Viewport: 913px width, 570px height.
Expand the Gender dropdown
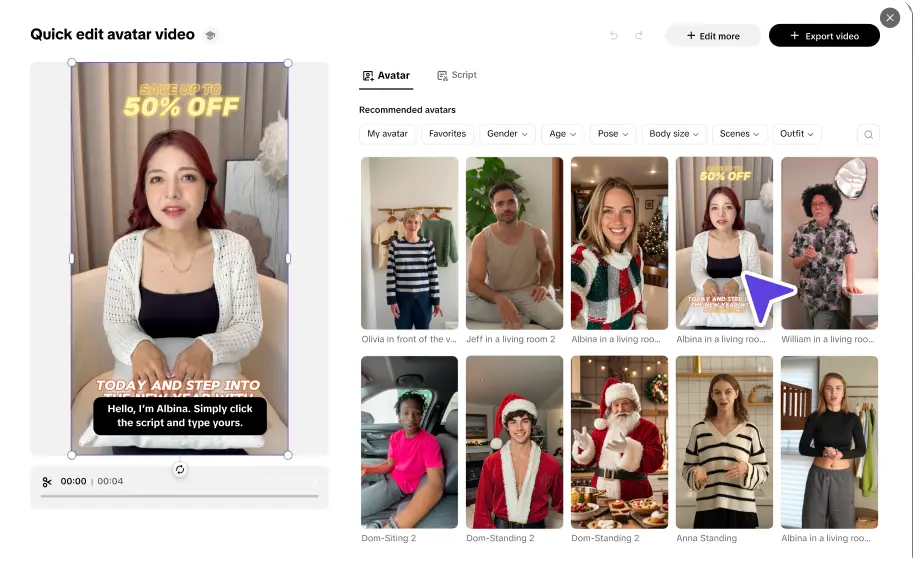point(508,134)
